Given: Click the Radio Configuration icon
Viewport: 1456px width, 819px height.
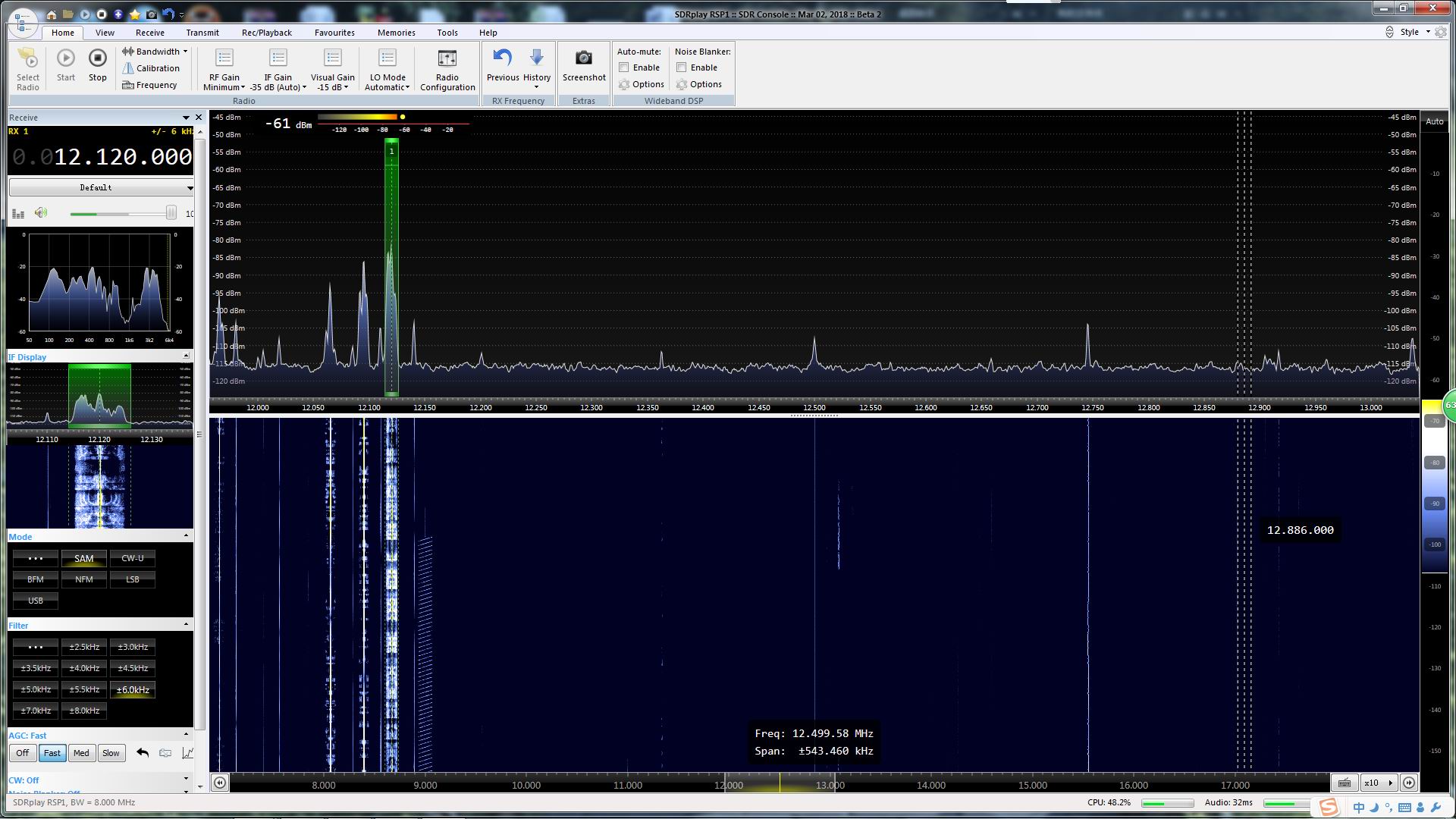Looking at the screenshot, I should (447, 67).
